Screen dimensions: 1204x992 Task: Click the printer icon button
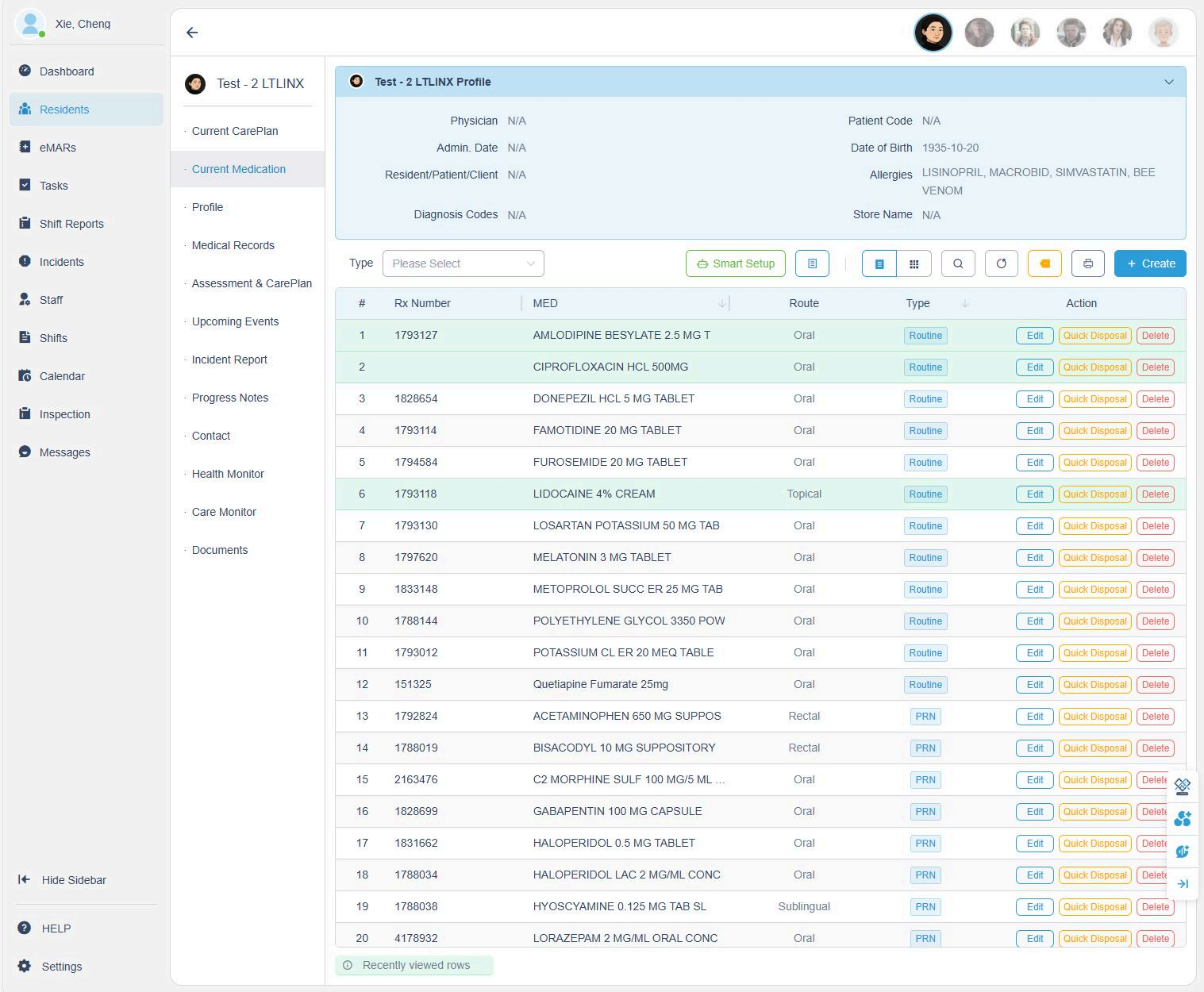(1087, 263)
